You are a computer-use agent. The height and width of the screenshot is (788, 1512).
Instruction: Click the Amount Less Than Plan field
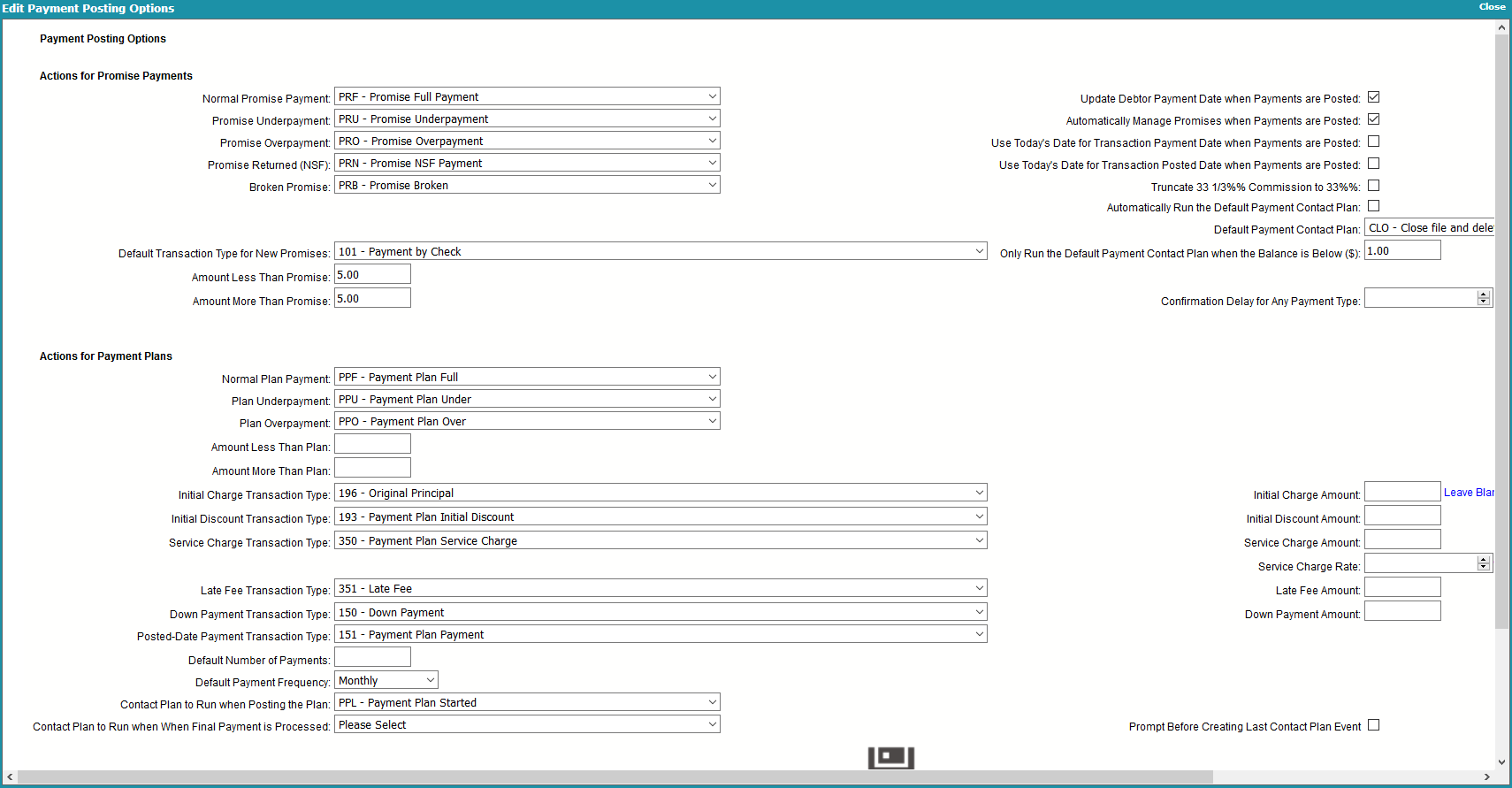tap(372, 444)
